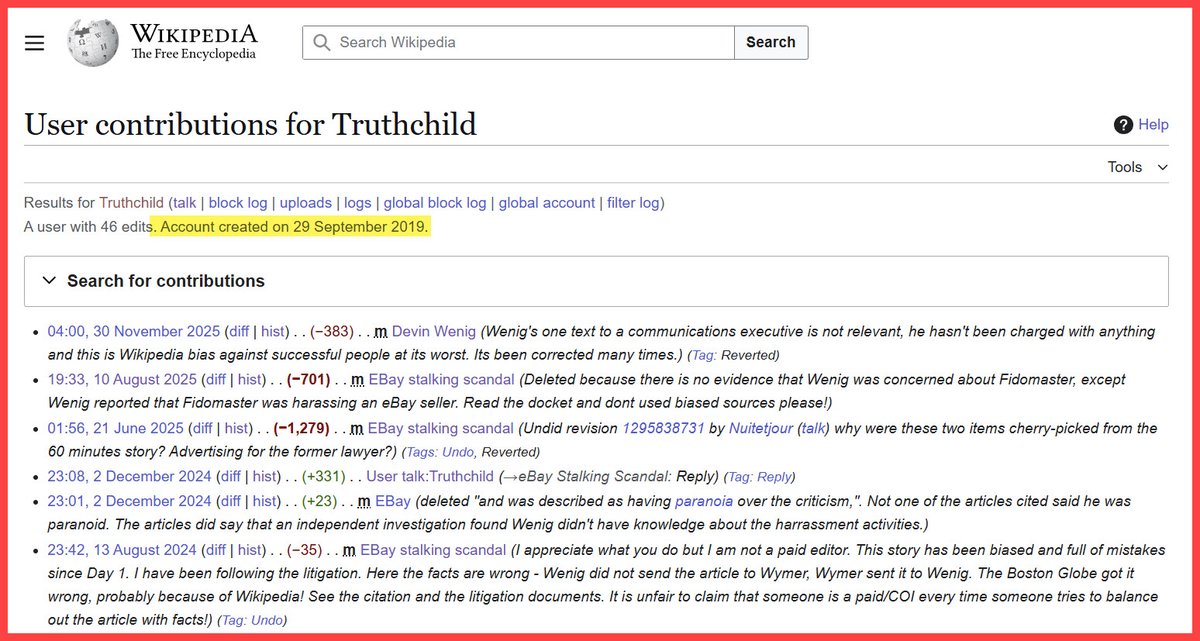
Task: Click the Search button
Action: pos(771,43)
